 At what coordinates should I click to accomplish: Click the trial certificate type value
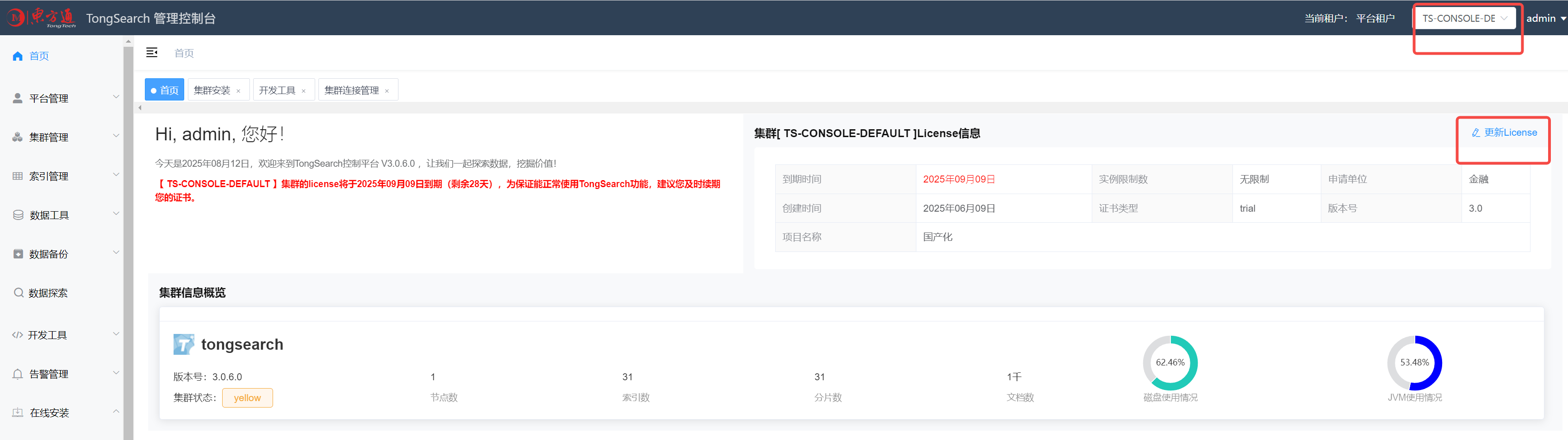pos(1247,208)
